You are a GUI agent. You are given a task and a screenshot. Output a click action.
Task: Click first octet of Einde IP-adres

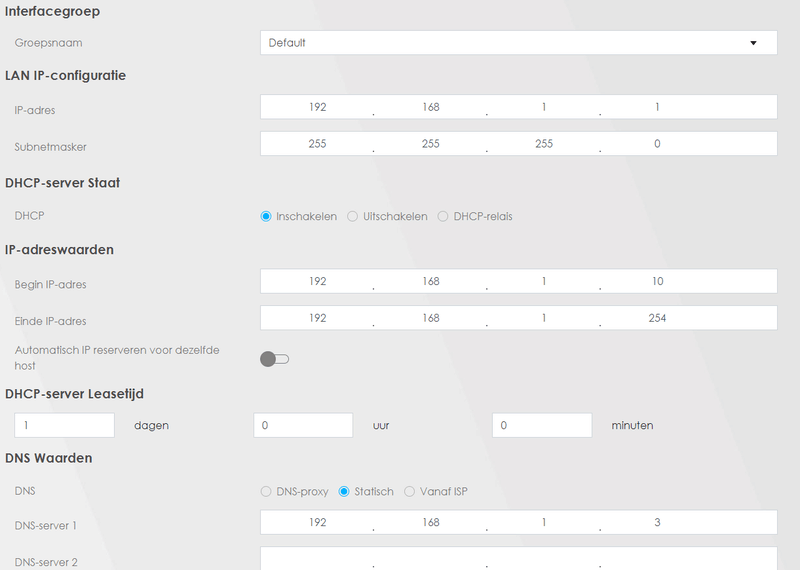317,318
